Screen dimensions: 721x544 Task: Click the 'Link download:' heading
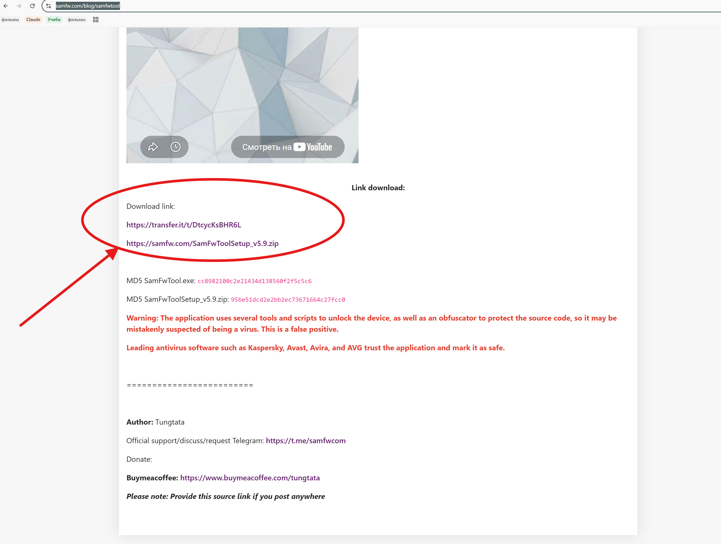378,188
